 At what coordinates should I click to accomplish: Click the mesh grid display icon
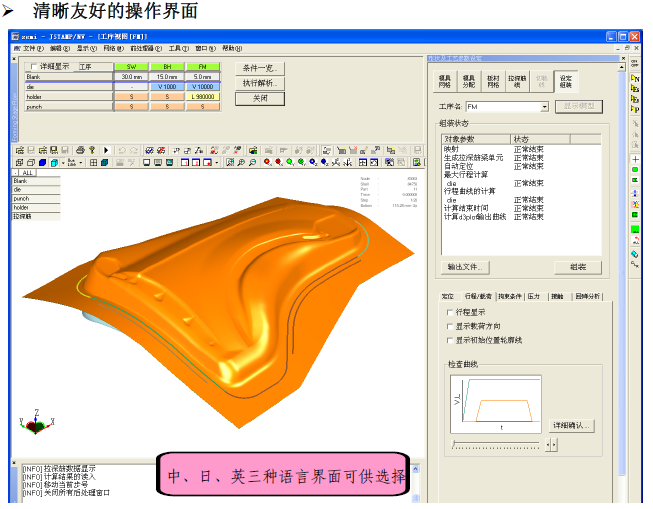(94, 162)
